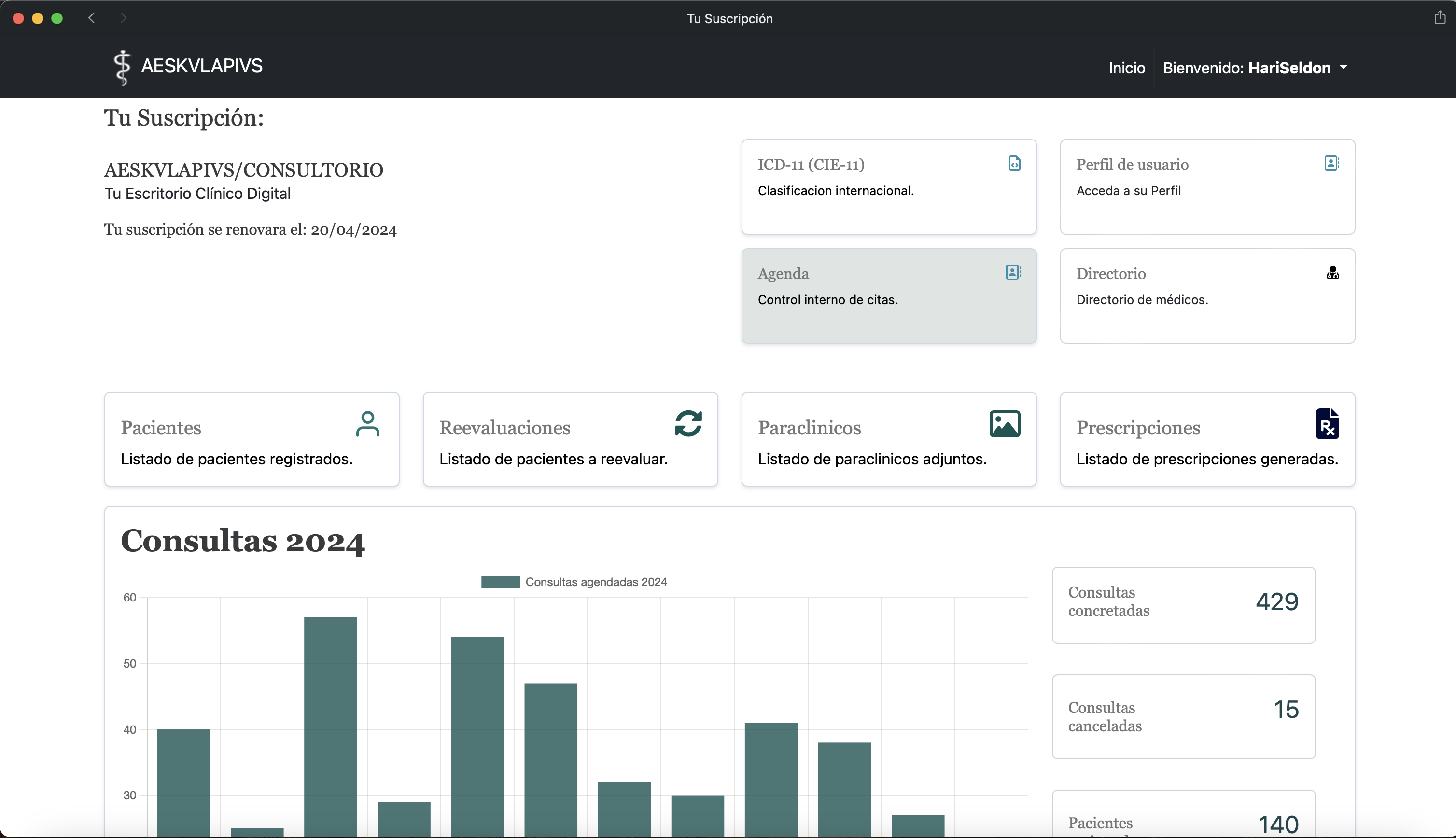The height and width of the screenshot is (838, 1456).
Task: Click the Agenda address book icon
Action: pyautogui.click(x=1013, y=272)
